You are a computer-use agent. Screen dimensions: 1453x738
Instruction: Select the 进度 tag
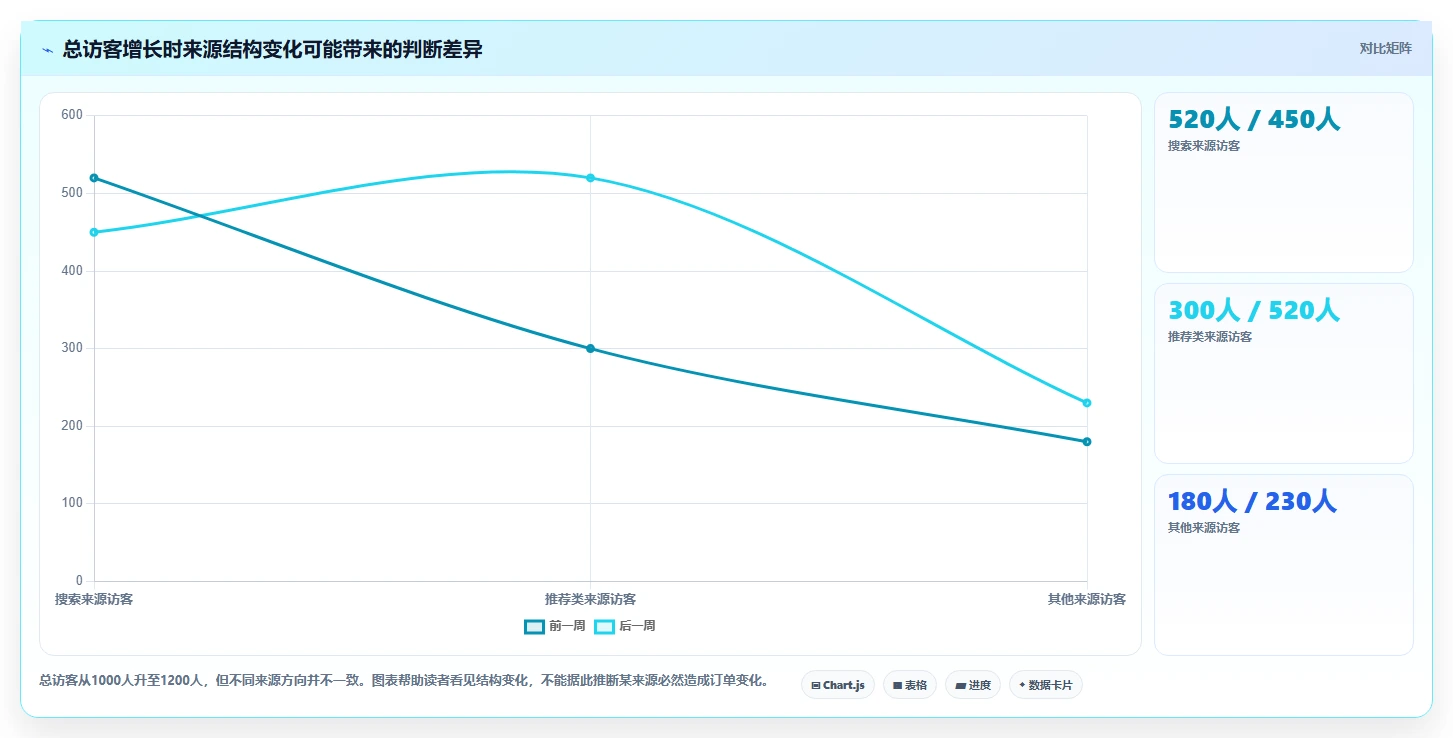coord(973,685)
